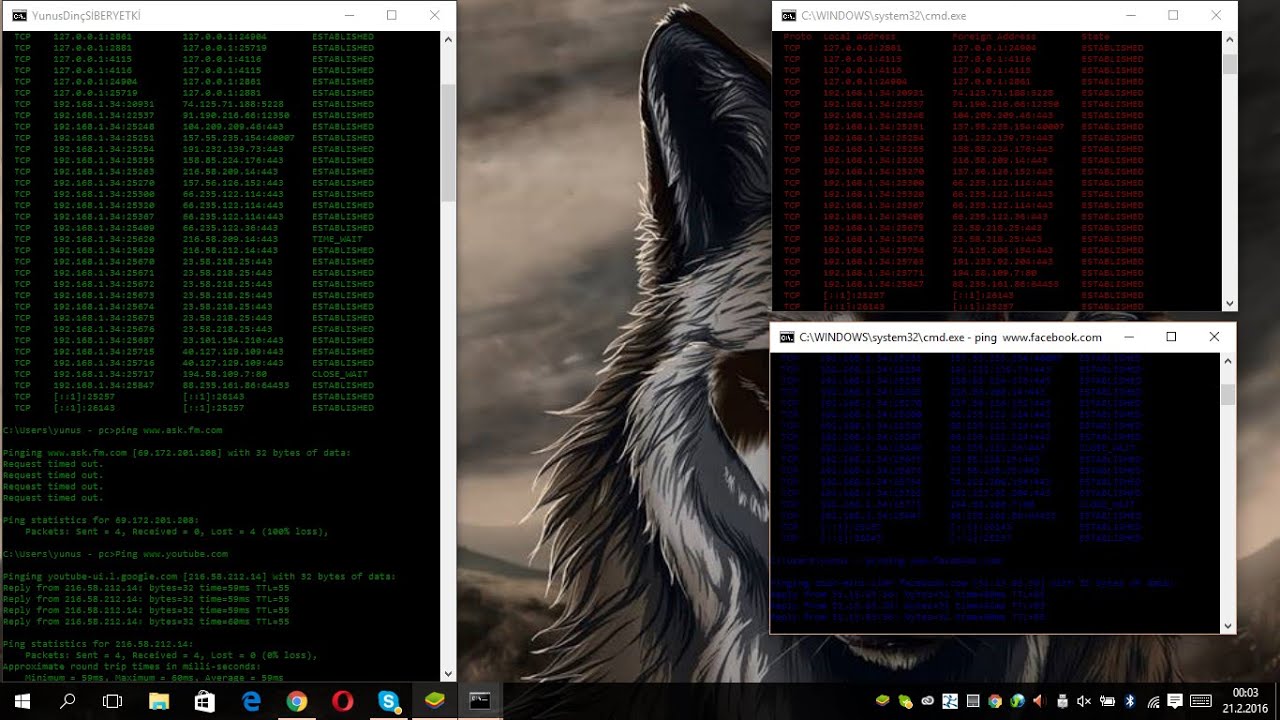Click the Bluetooth tray icon
Viewport: 1280px width, 720px height.
tap(1130, 702)
